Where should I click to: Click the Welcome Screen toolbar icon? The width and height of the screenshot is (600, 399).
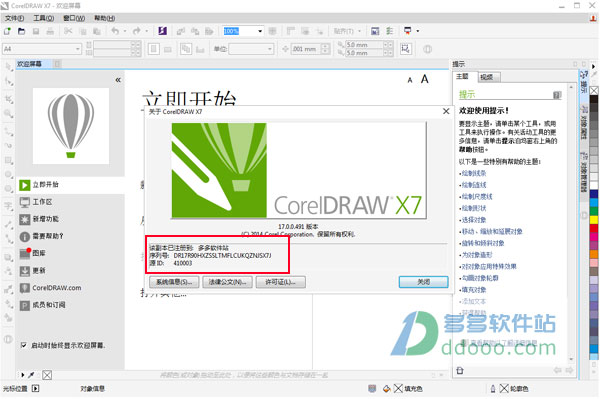(x=375, y=31)
